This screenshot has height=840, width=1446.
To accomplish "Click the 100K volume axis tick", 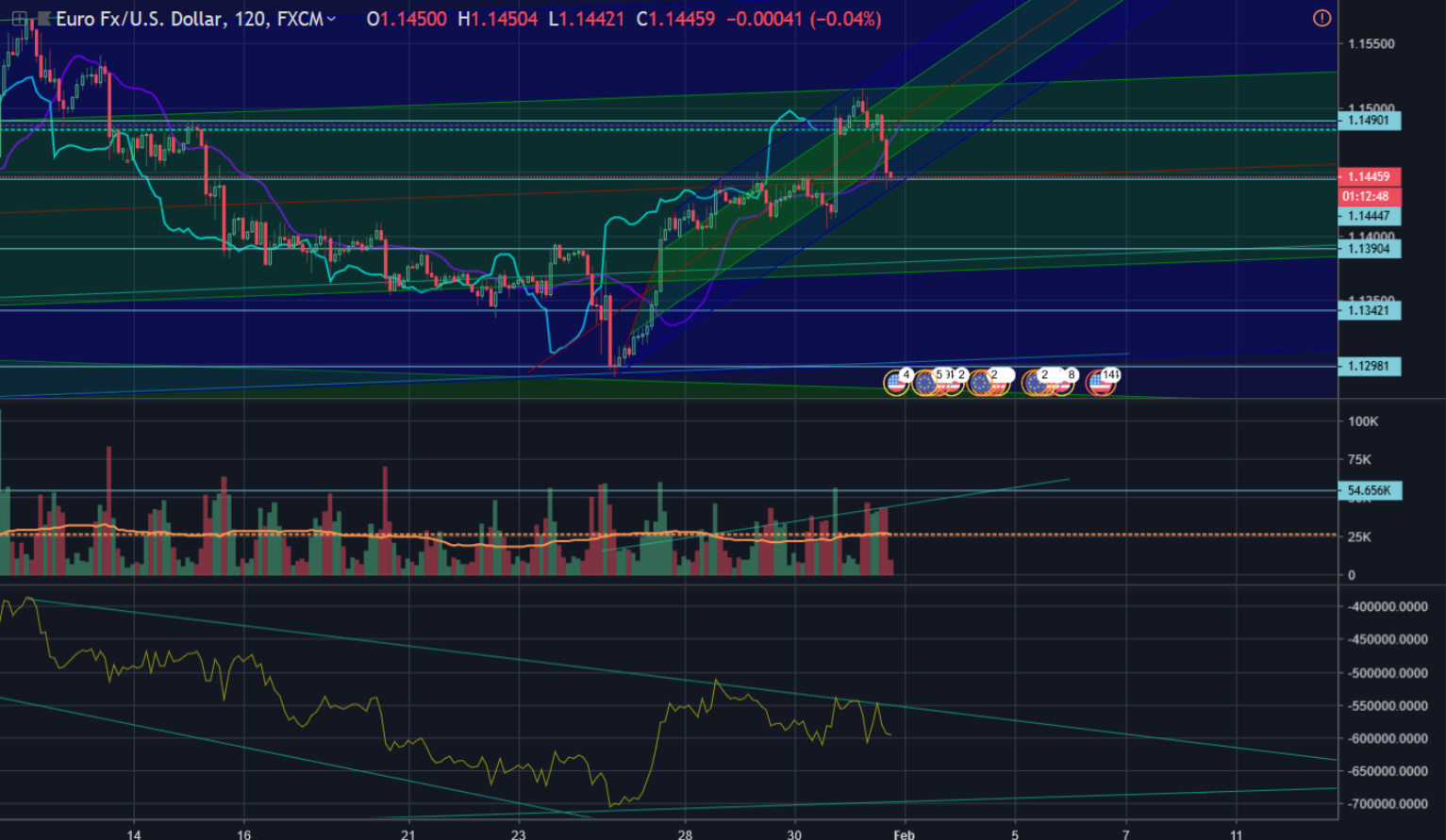I will coord(1363,421).
